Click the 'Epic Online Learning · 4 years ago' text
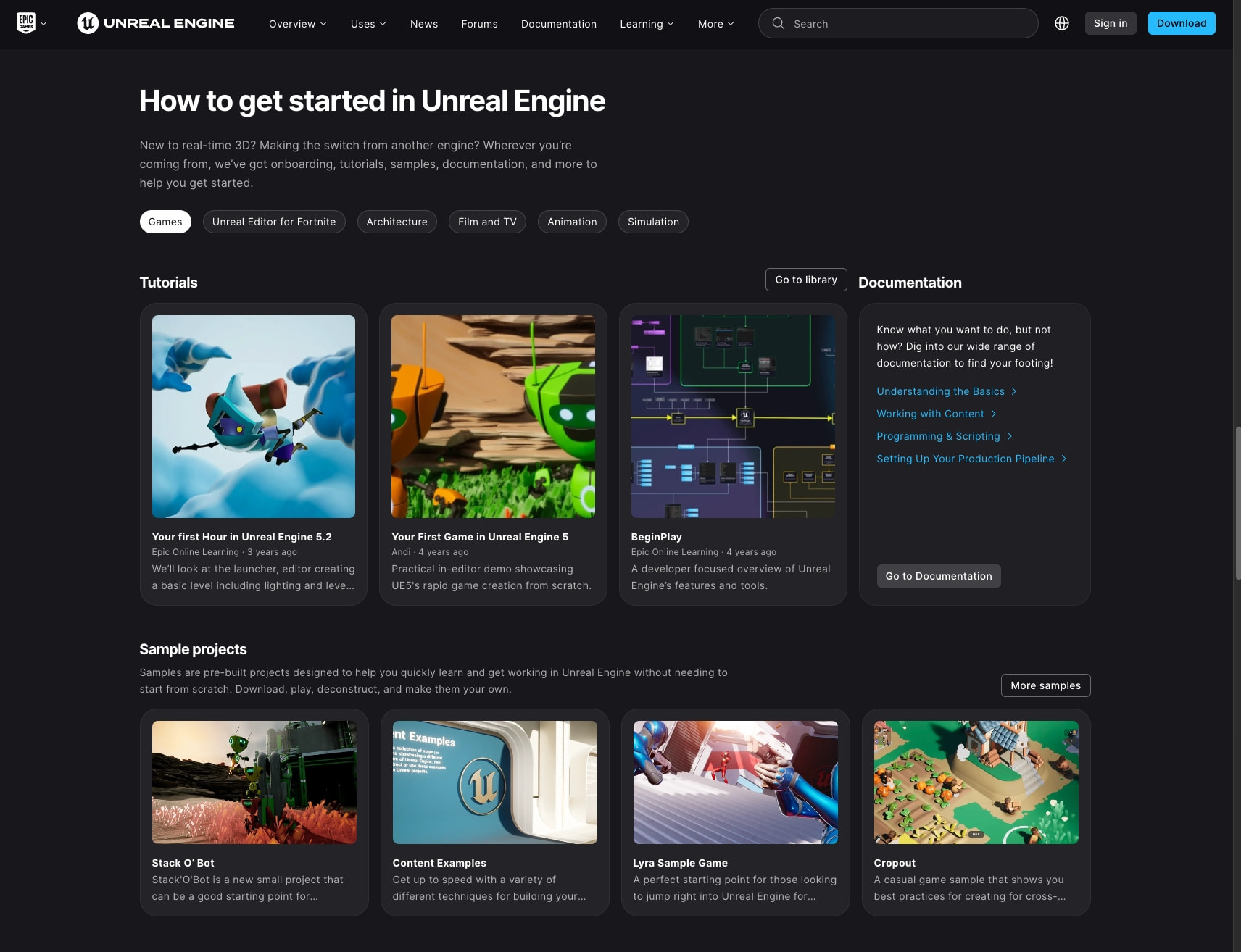 pyautogui.click(x=704, y=552)
